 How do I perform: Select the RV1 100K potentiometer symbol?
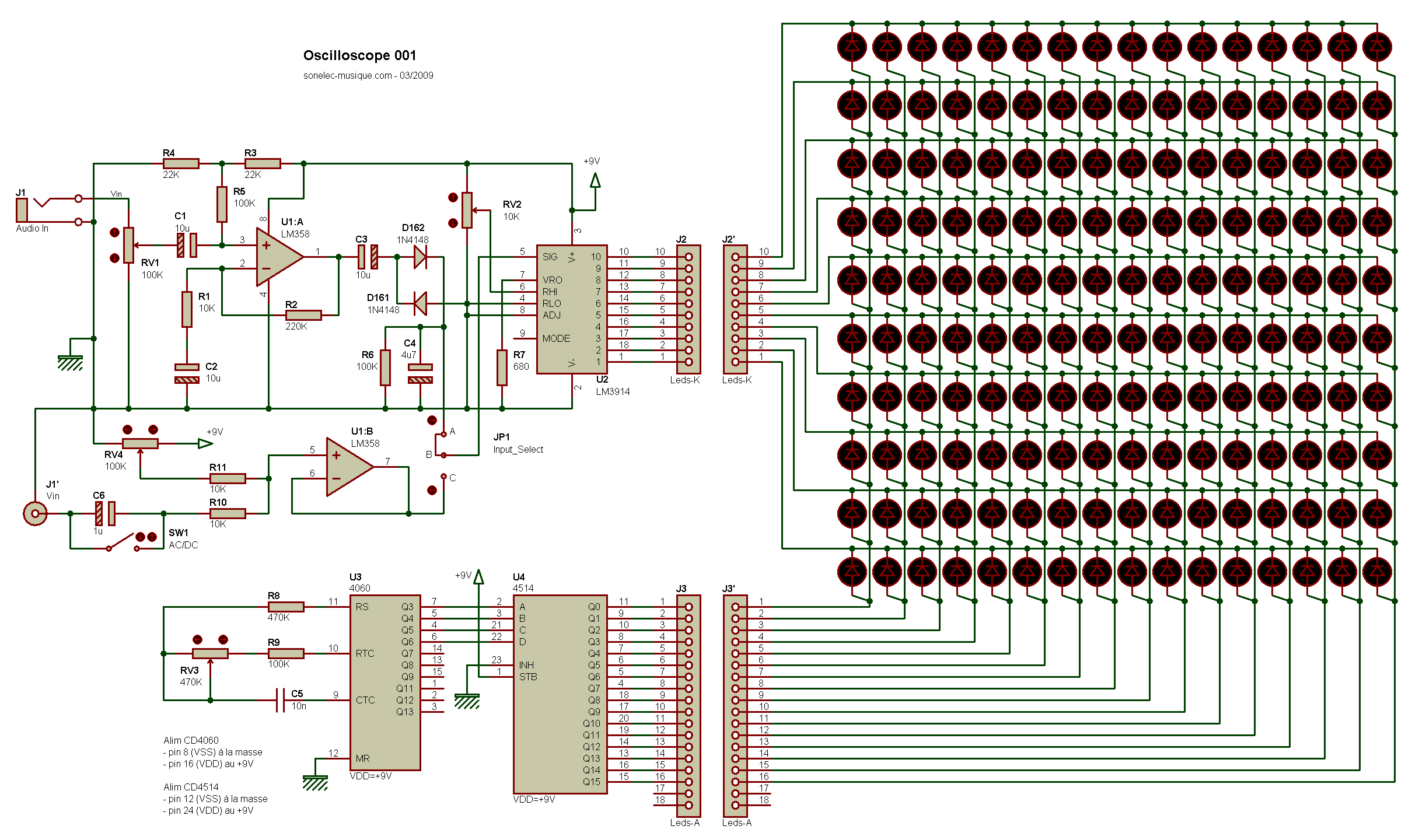[128, 245]
